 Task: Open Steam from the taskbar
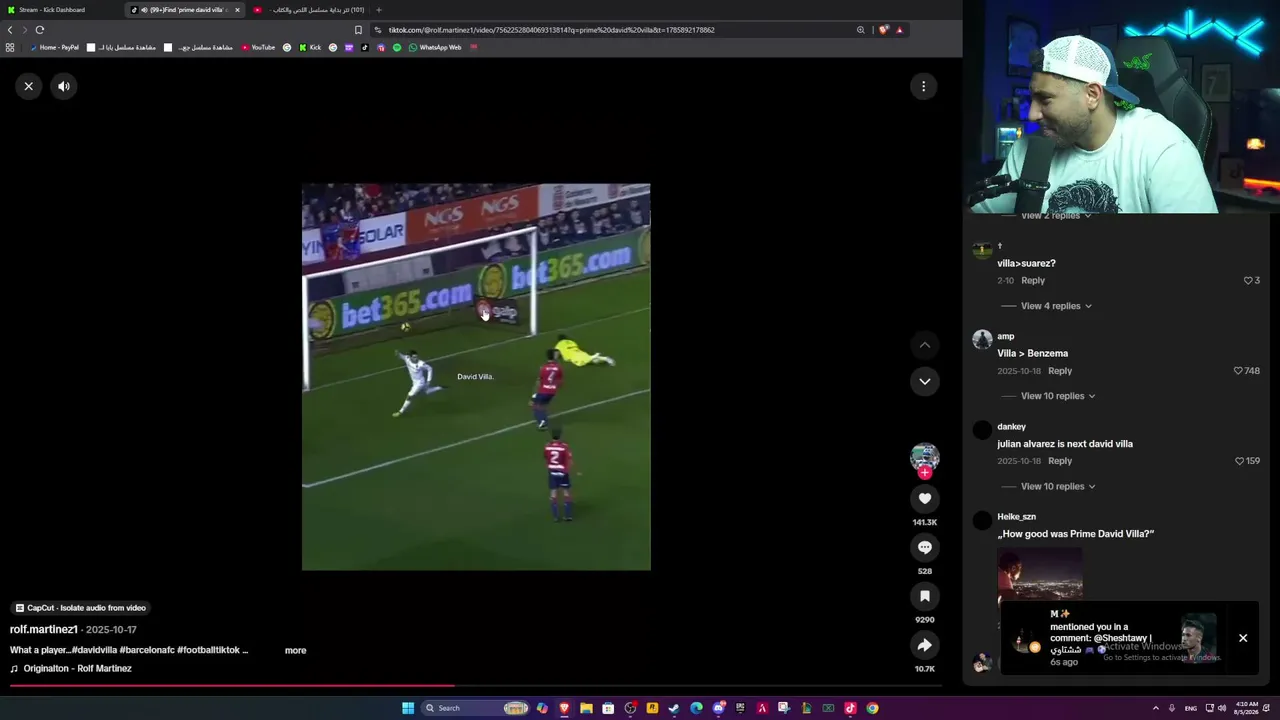tap(674, 708)
